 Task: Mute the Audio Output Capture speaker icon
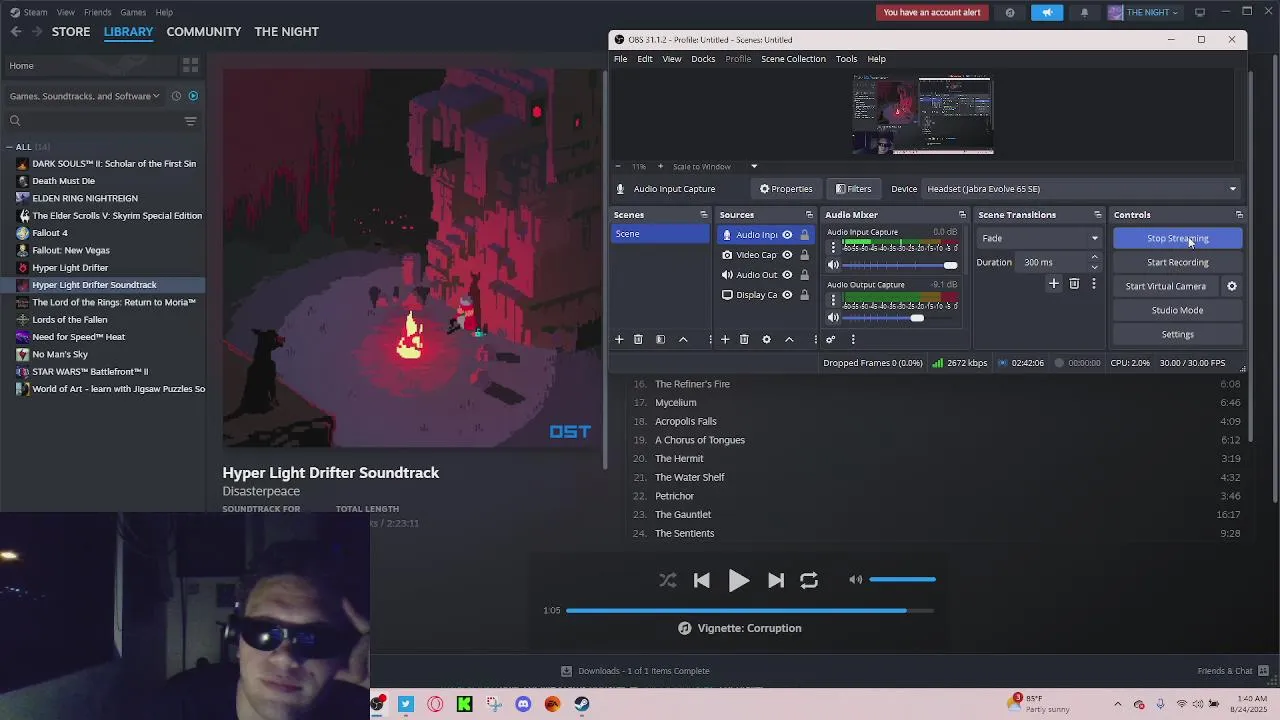click(x=833, y=318)
